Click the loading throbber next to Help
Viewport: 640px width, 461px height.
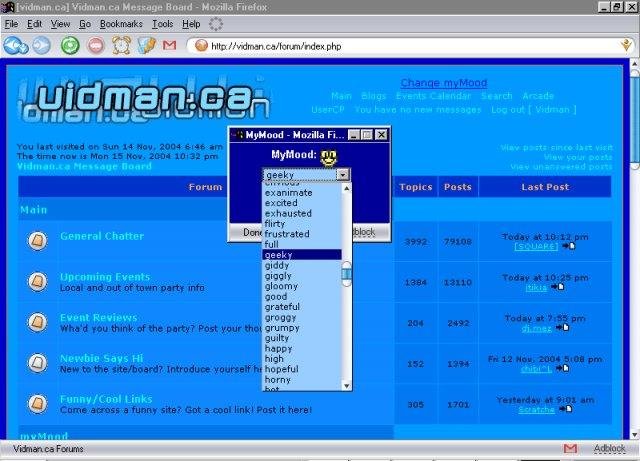point(216,24)
